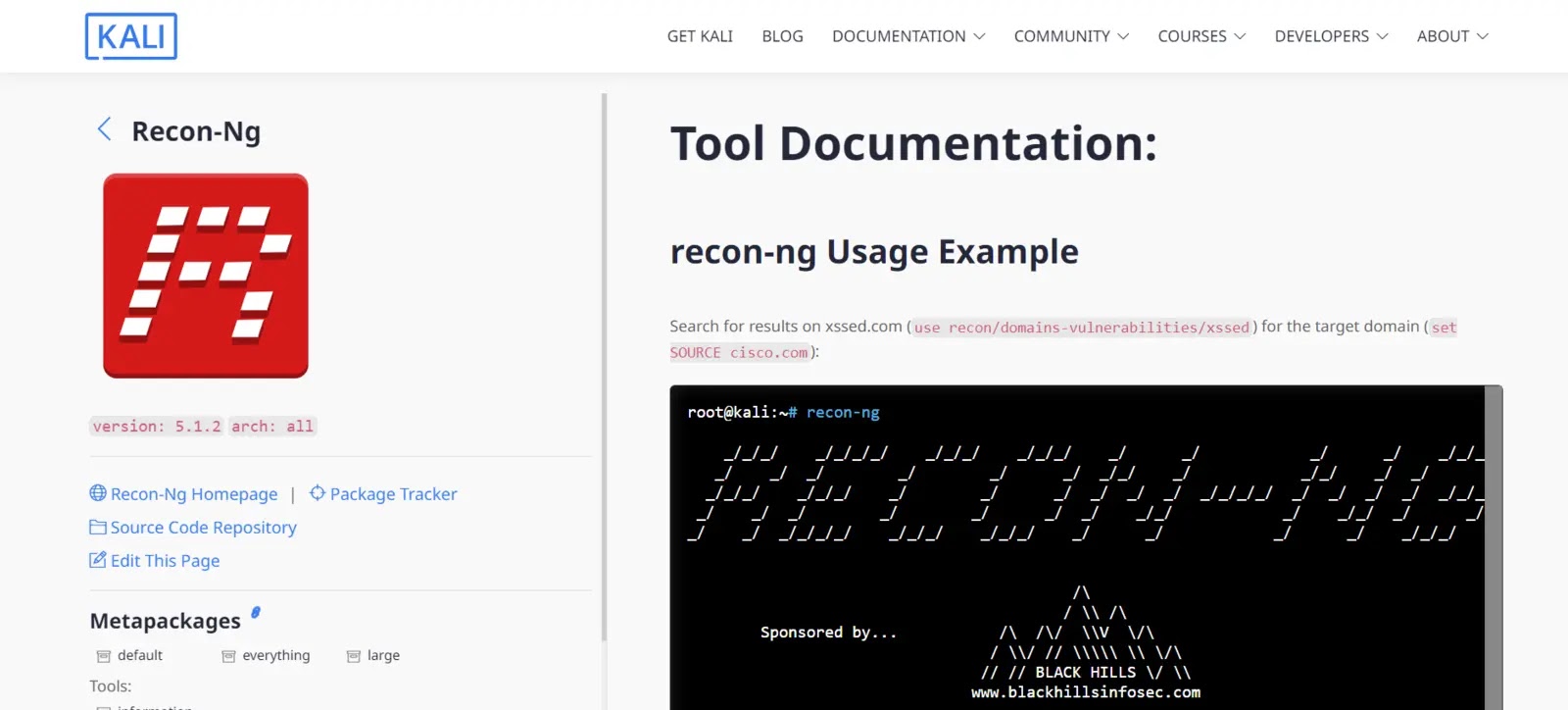Click the version: 5.1.2 badge
Screen dimensions: 1568x710
tap(157, 427)
